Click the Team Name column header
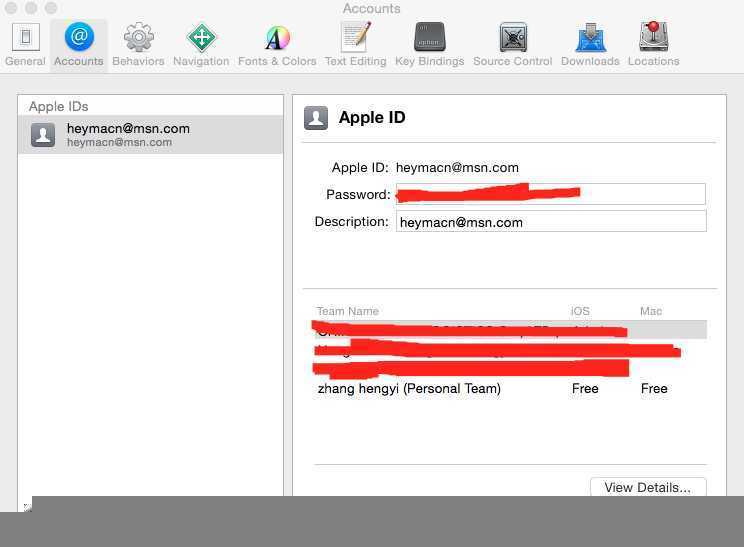The height and width of the screenshot is (547, 744). pos(348,311)
